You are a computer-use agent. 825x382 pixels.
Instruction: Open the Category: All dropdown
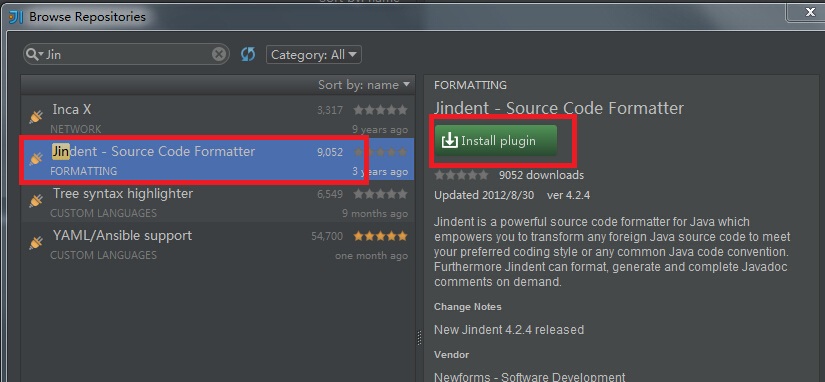pyautogui.click(x=314, y=55)
